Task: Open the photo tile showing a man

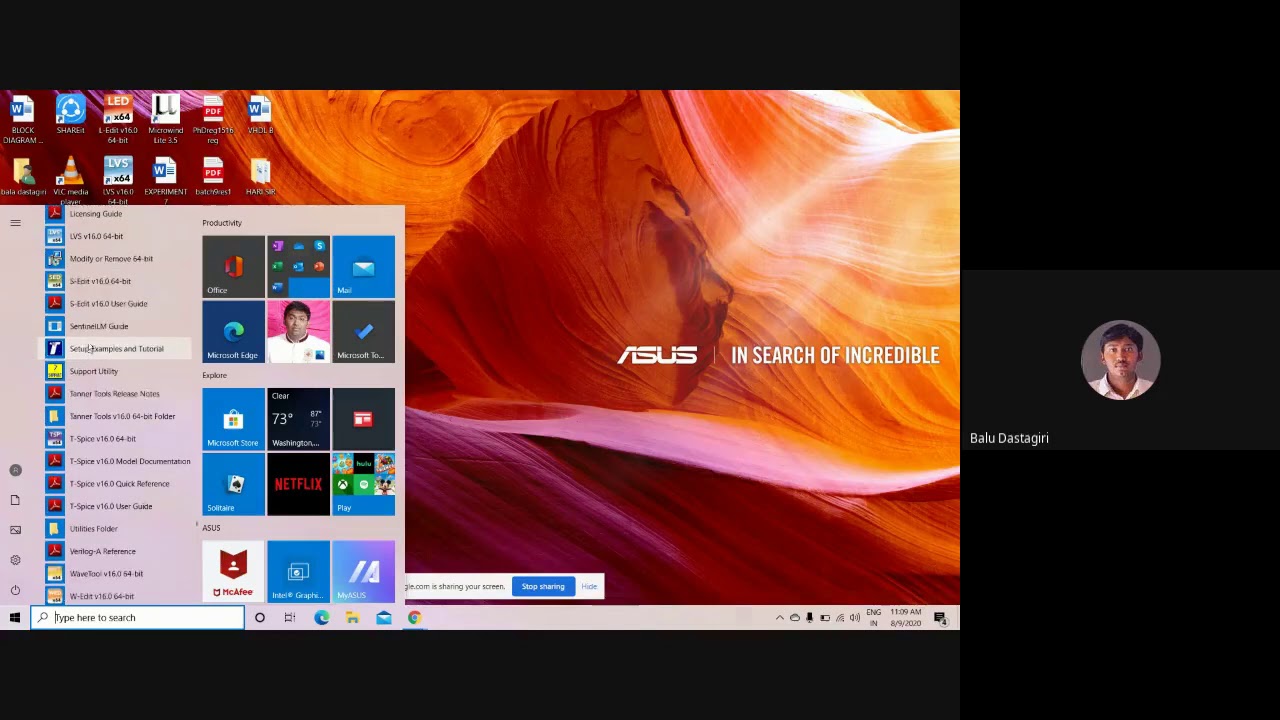Action: [x=298, y=332]
